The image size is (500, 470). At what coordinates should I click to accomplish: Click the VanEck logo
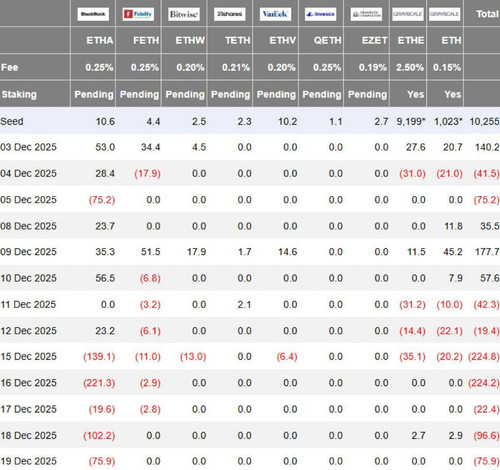pos(275,14)
